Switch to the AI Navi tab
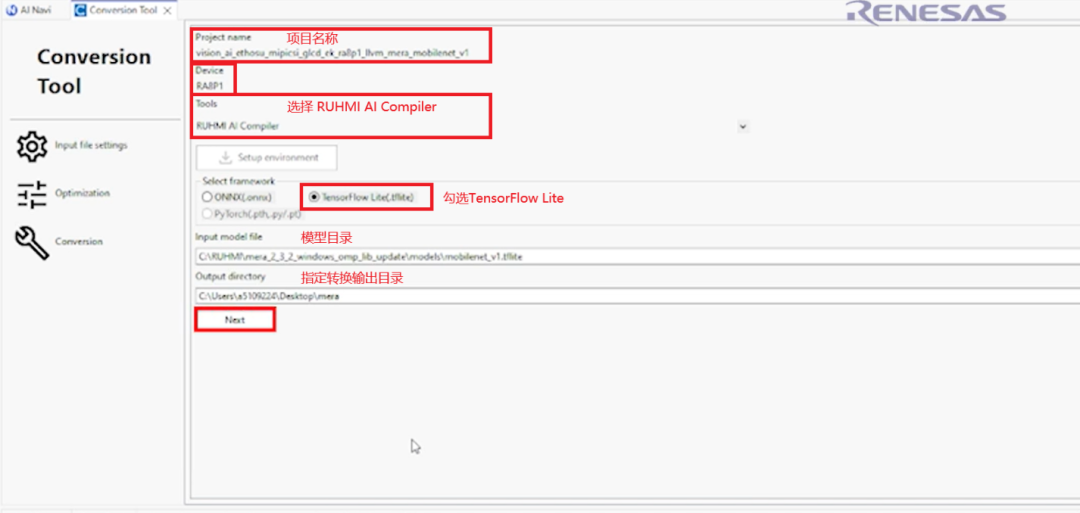Viewport: 1080px width, 513px height. pos(35,10)
